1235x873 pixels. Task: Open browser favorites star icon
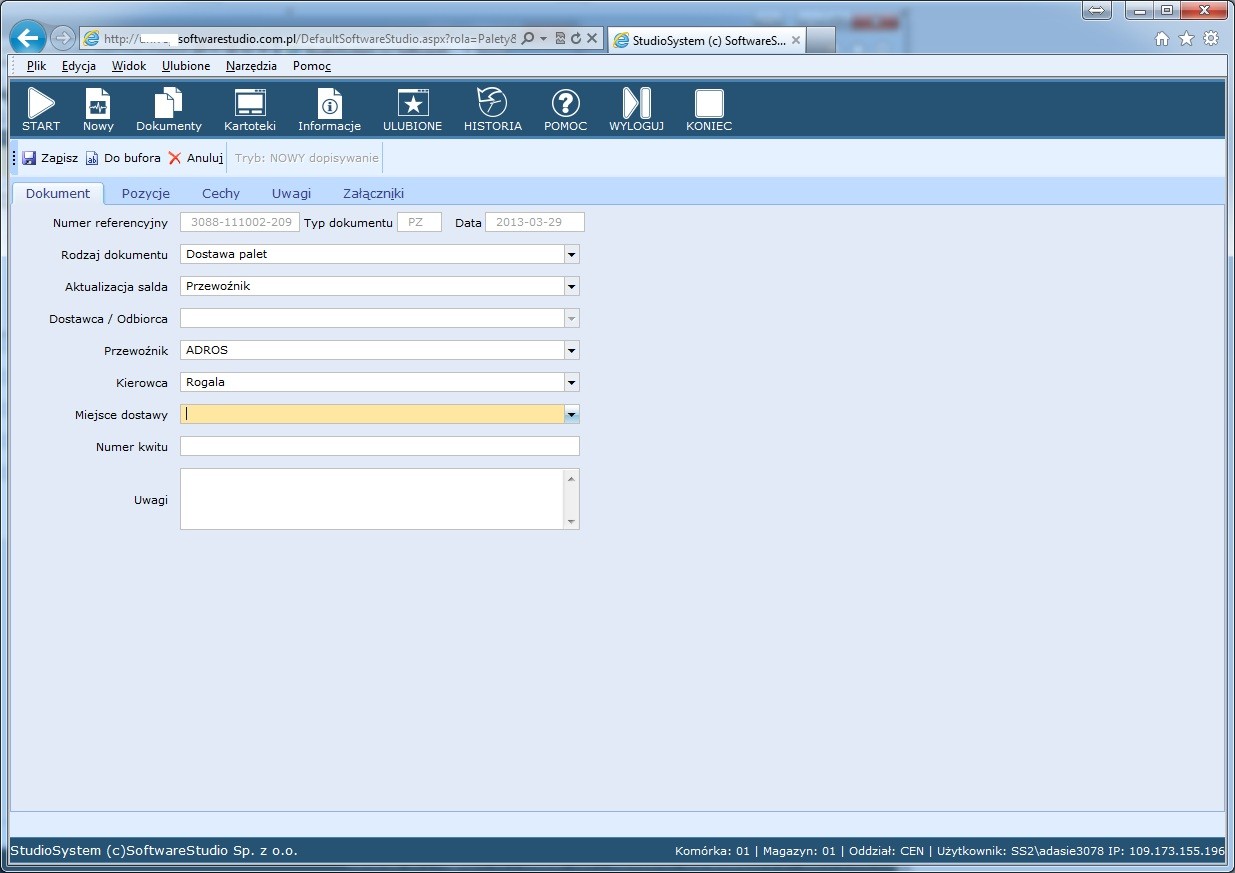tap(1186, 39)
